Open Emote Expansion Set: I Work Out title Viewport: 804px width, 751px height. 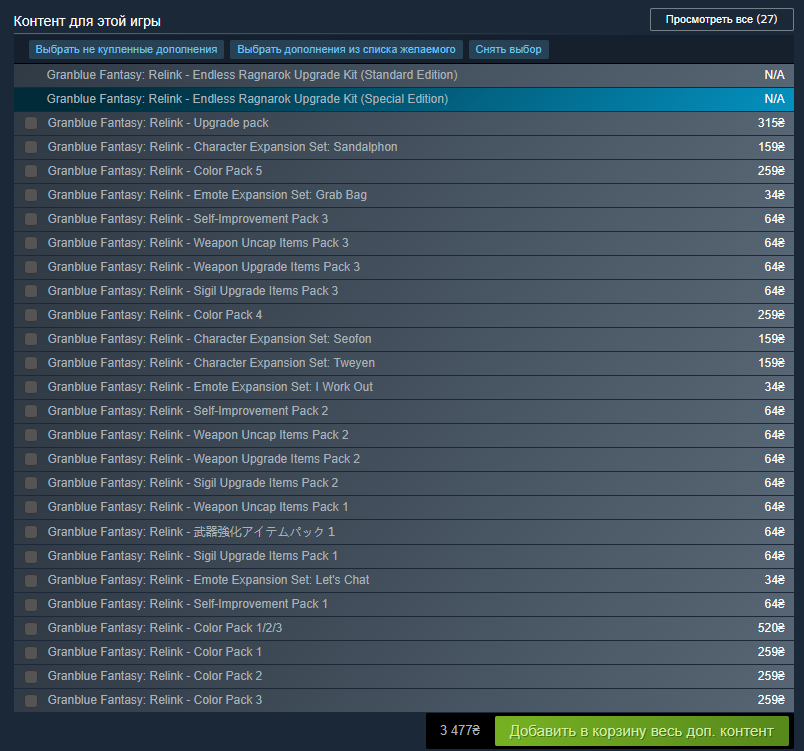point(210,387)
